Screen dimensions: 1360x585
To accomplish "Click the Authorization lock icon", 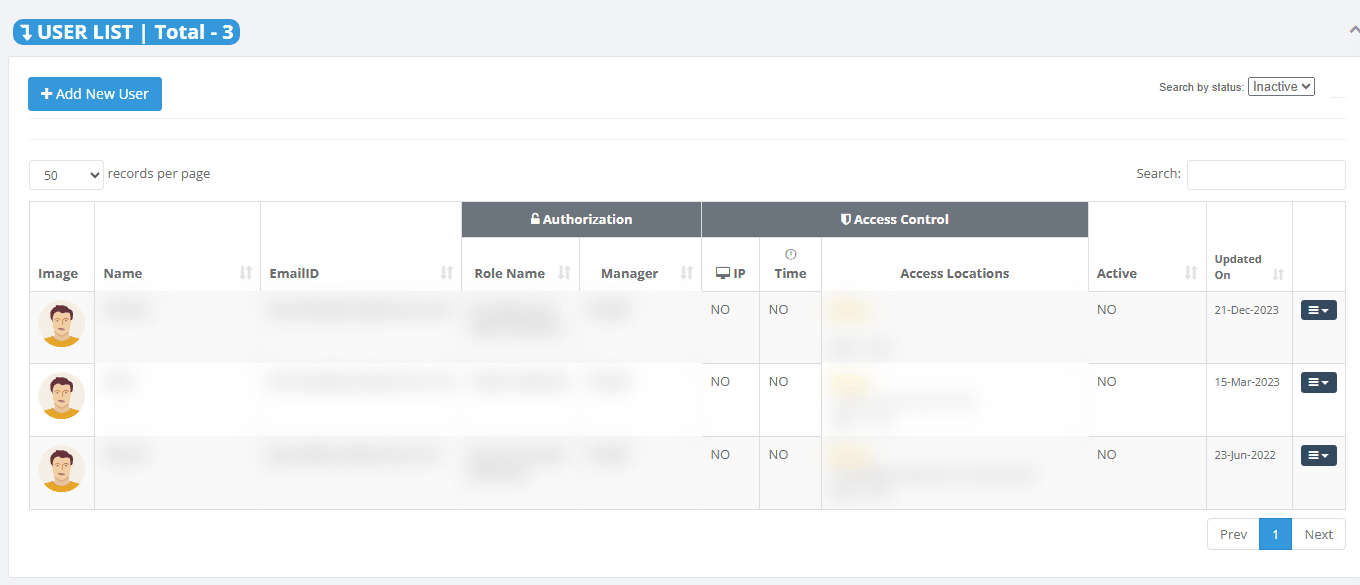I will click(535, 219).
